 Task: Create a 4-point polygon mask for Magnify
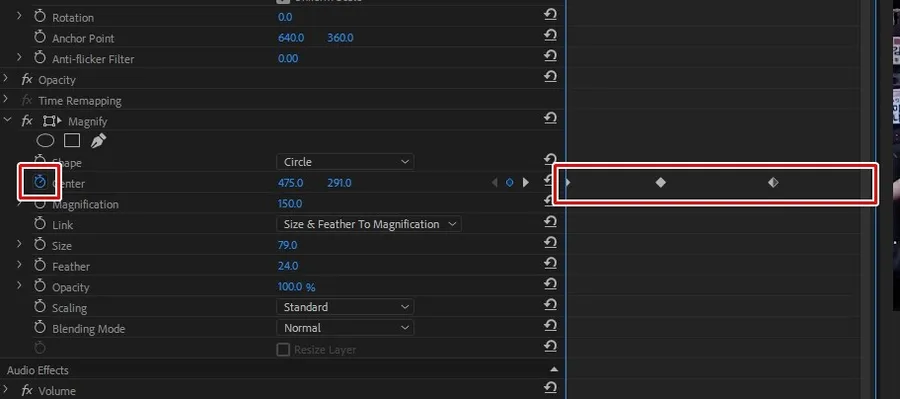point(72,141)
